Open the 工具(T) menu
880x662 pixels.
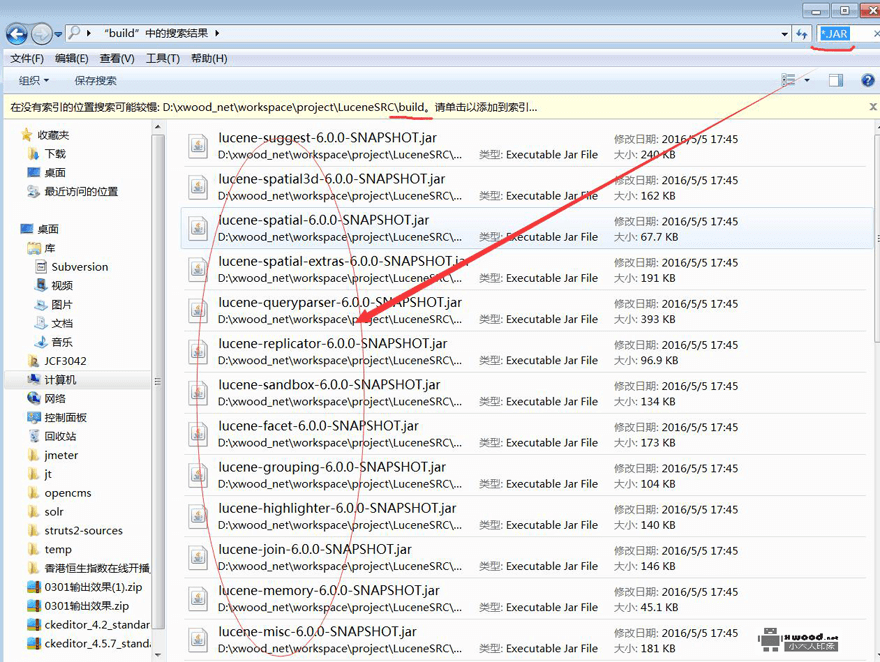pos(163,58)
